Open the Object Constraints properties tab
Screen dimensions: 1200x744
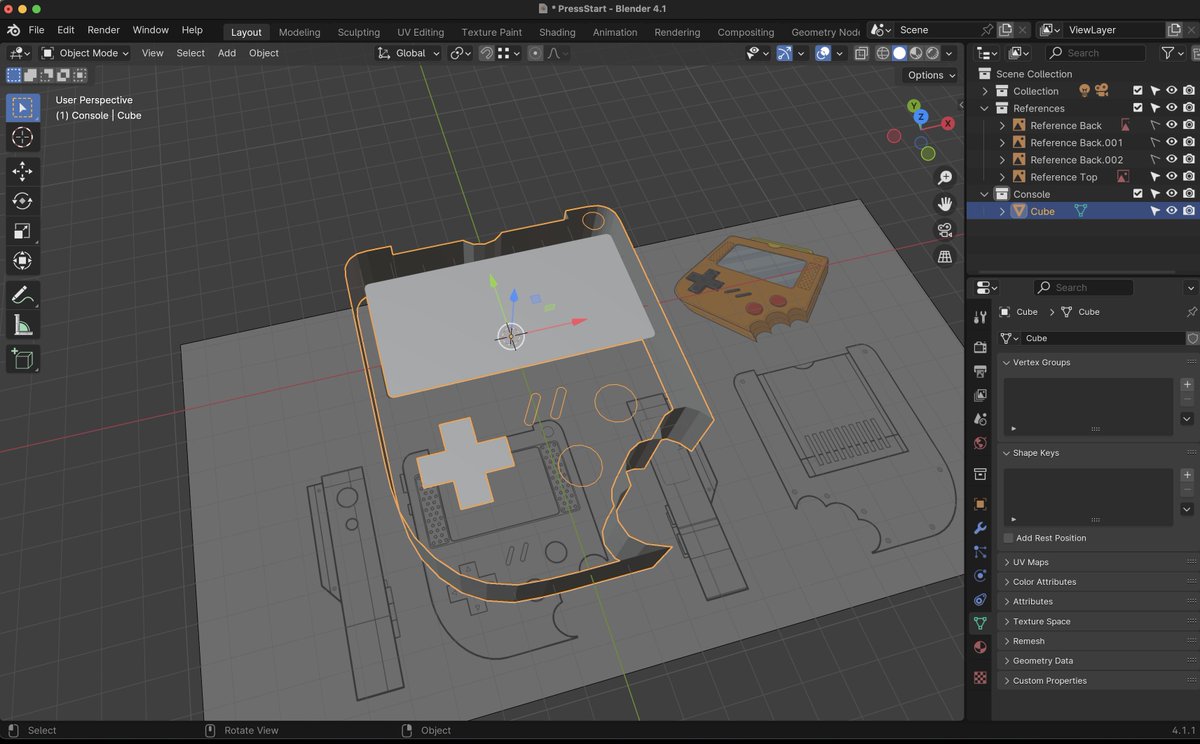click(x=980, y=600)
